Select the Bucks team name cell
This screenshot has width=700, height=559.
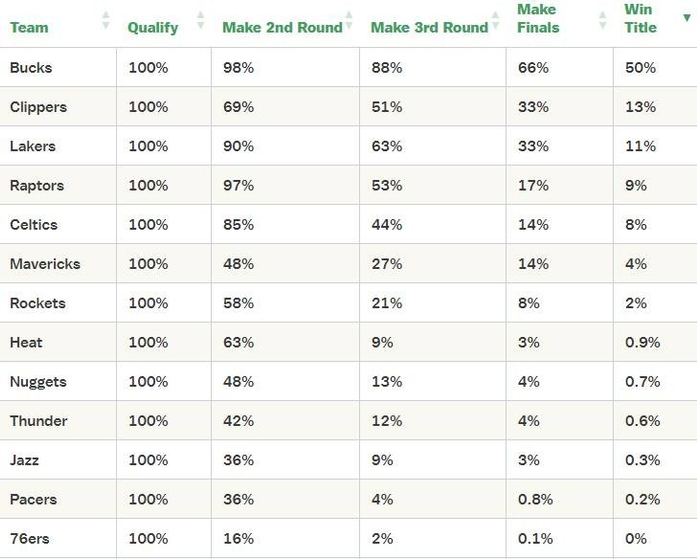tap(31, 68)
